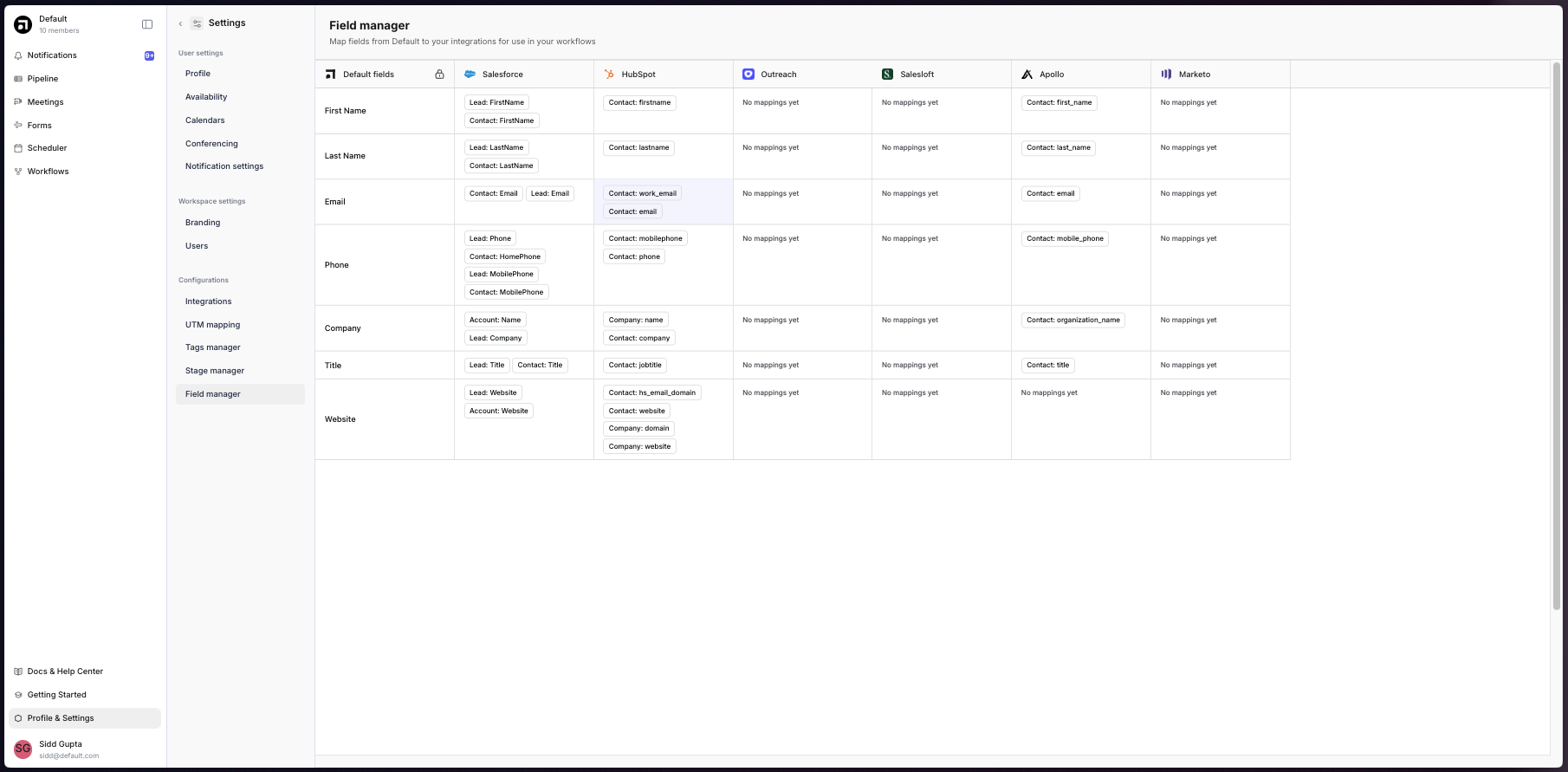Click the HubSpot logo icon

tap(610, 75)
